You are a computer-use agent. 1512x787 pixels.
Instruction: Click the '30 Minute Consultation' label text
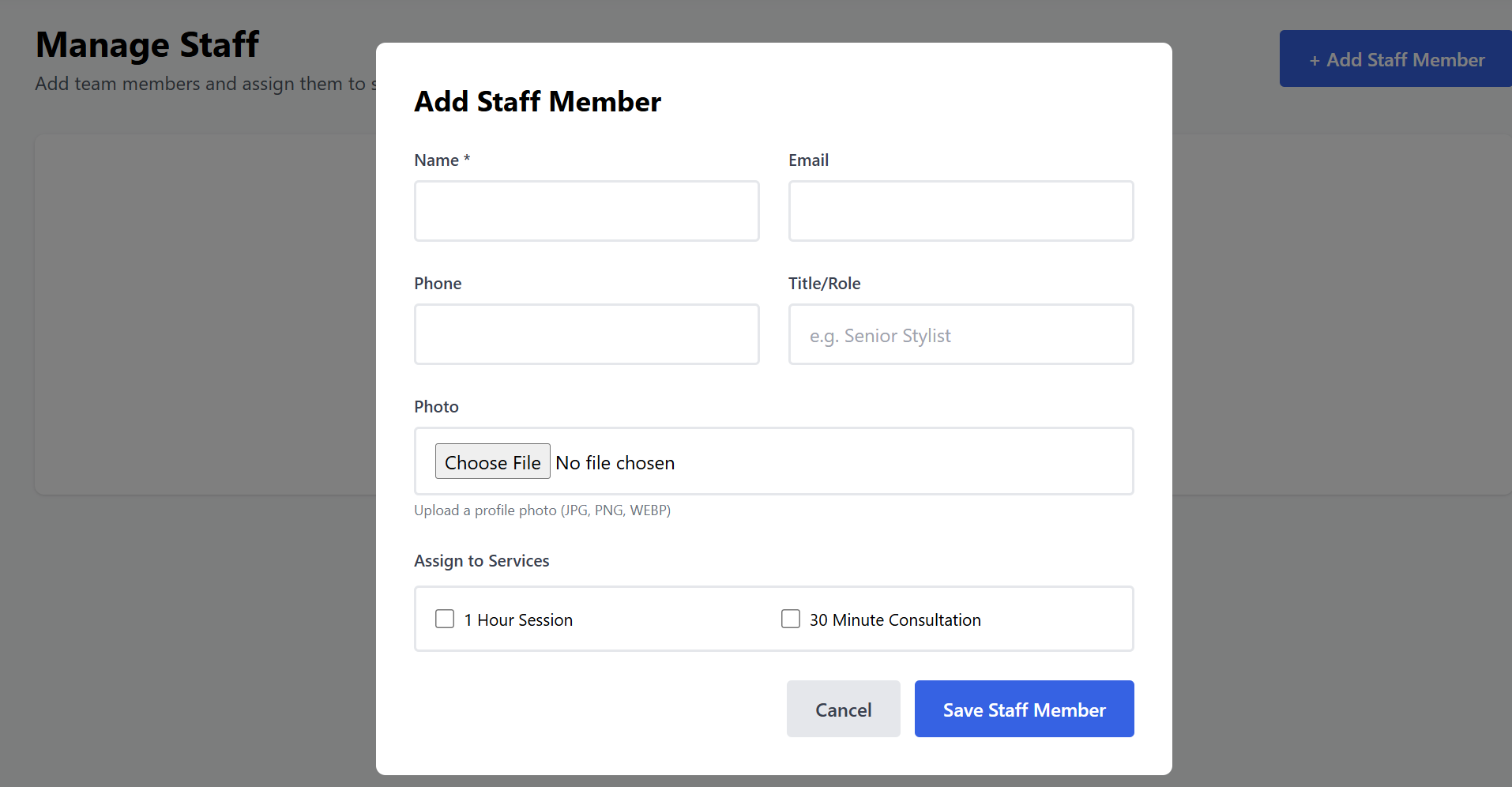pyautogui.click(x=895, y=620)
